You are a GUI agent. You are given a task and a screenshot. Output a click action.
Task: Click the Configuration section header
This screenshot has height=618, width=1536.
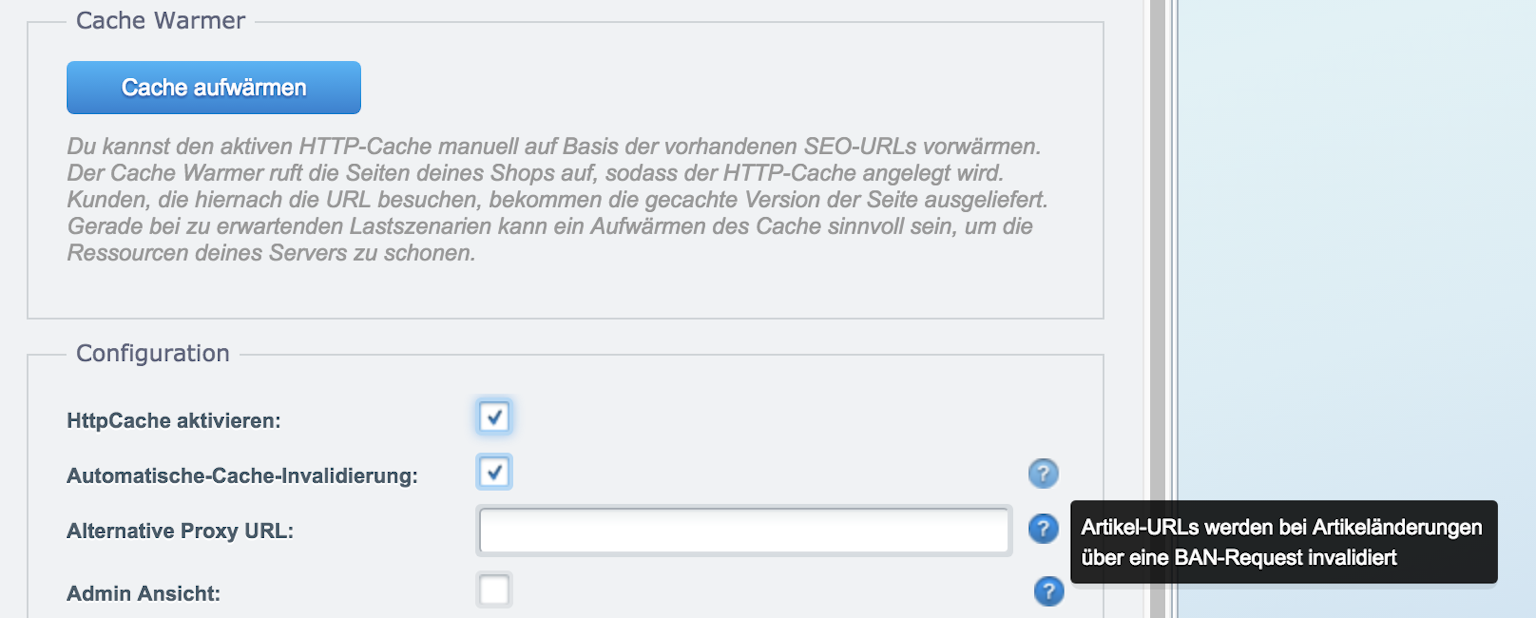[x=152, y=353]
